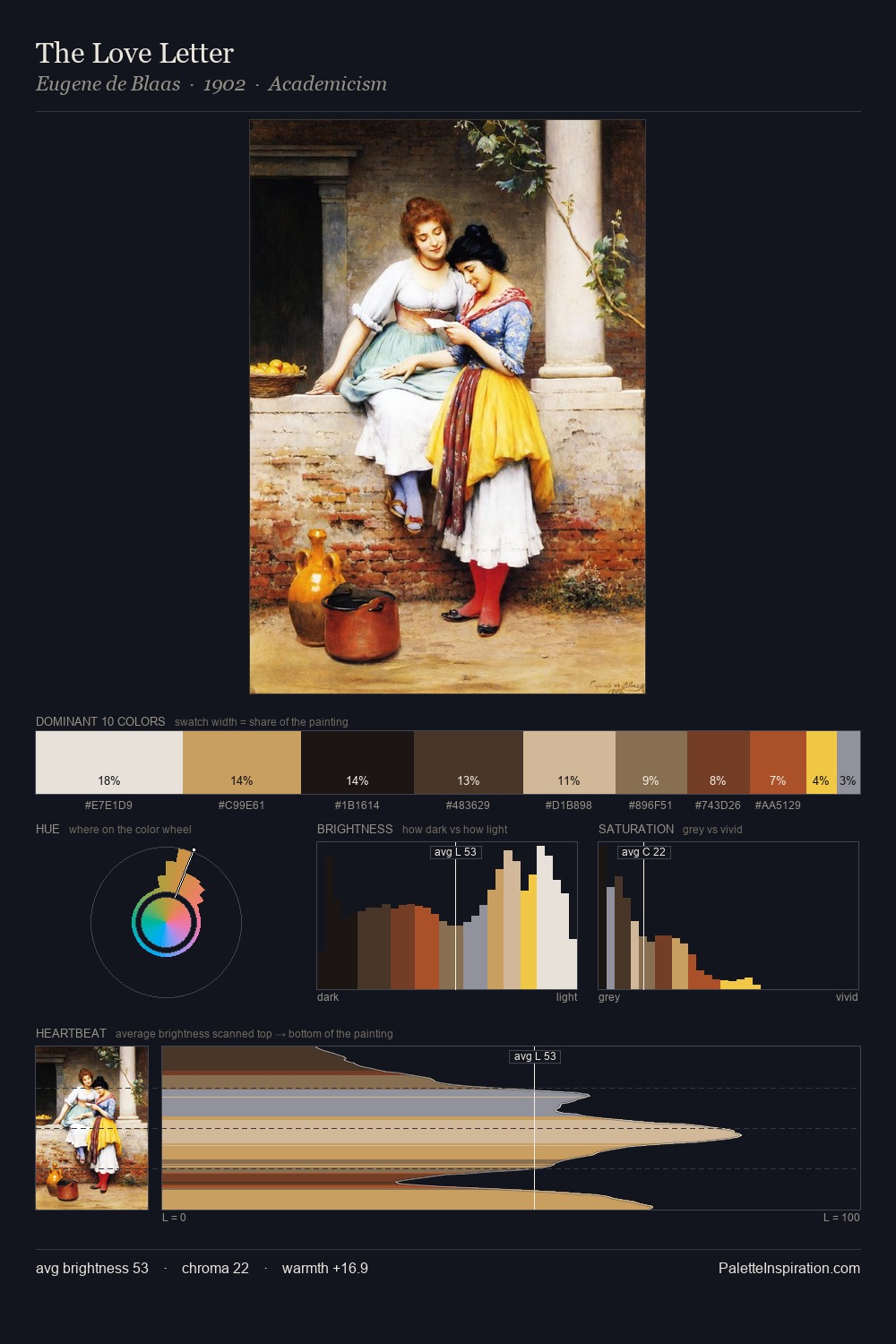Click the year 1902
896x1344 pixels.
click(224, 84)
